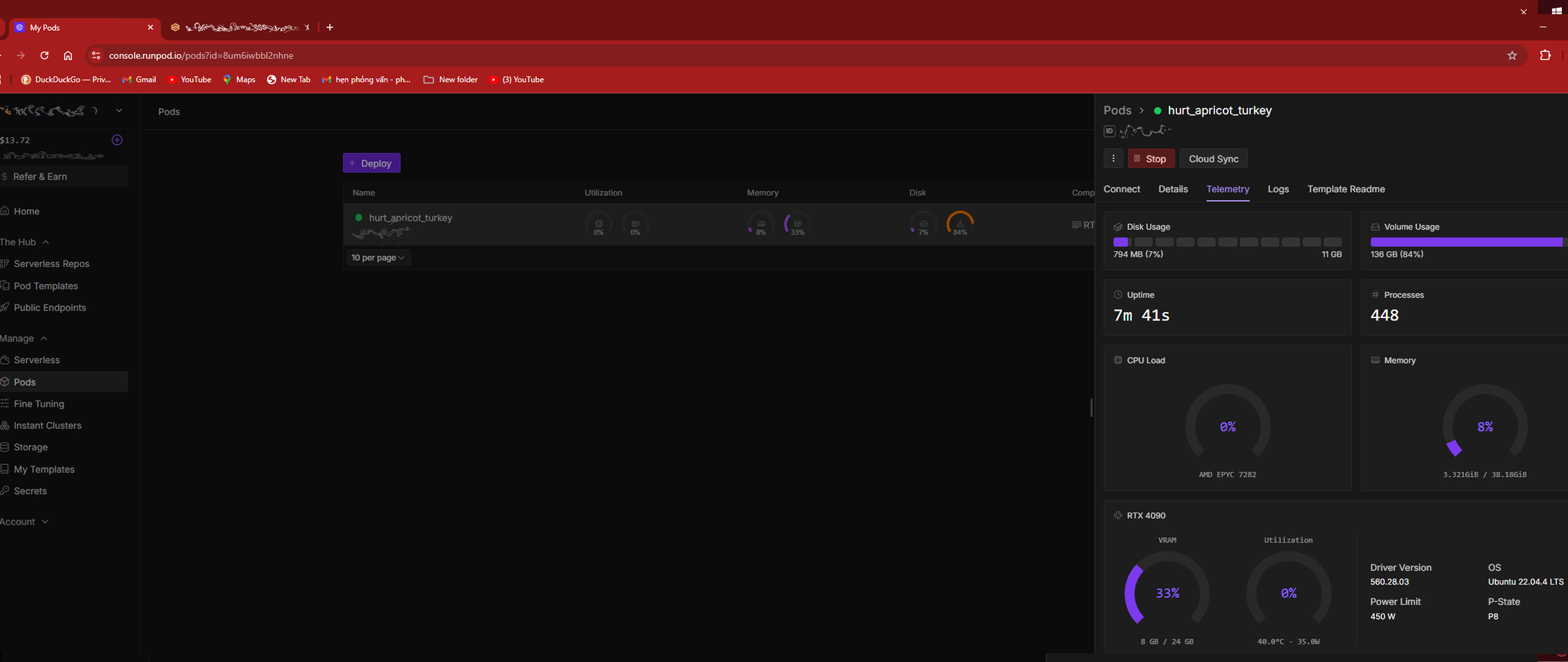Go forward in browser history
This screenshot has height=662, width=1568.
(21, 55)
